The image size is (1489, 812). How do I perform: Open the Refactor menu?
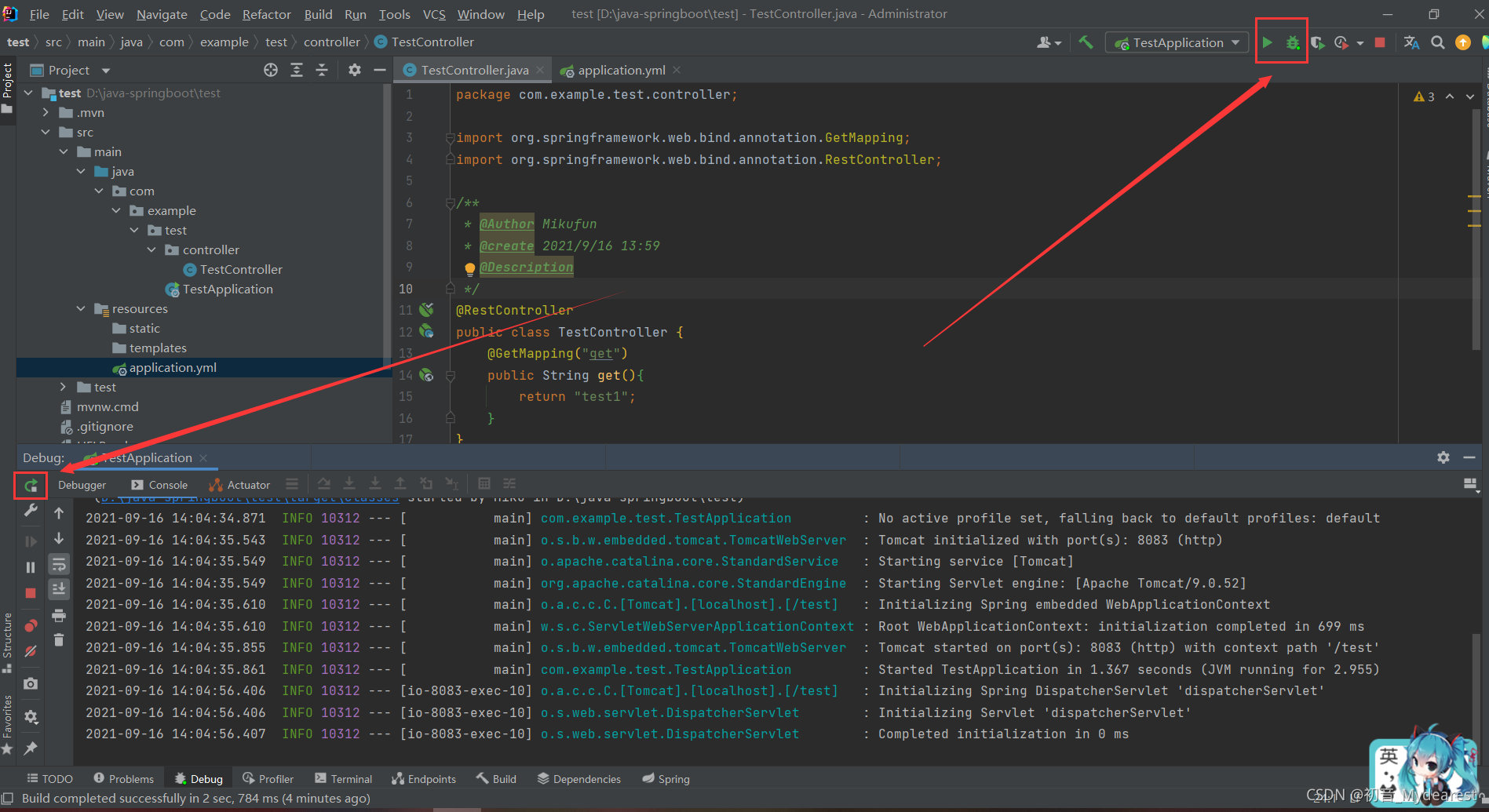267,14
